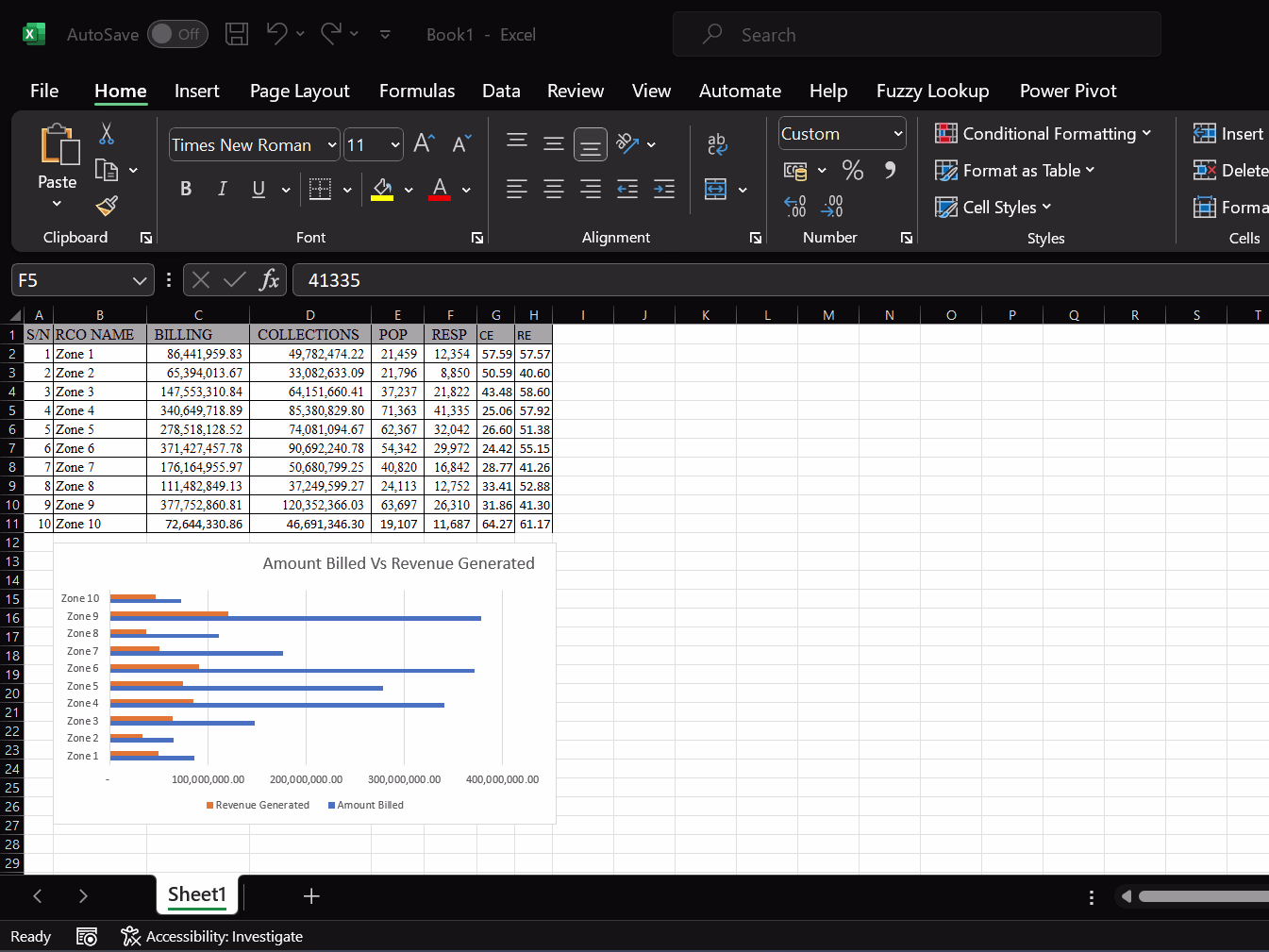Open the font name dropdown
Image resolution: width=1269 pixels, height=952 pixels.
tap(332, 145)
